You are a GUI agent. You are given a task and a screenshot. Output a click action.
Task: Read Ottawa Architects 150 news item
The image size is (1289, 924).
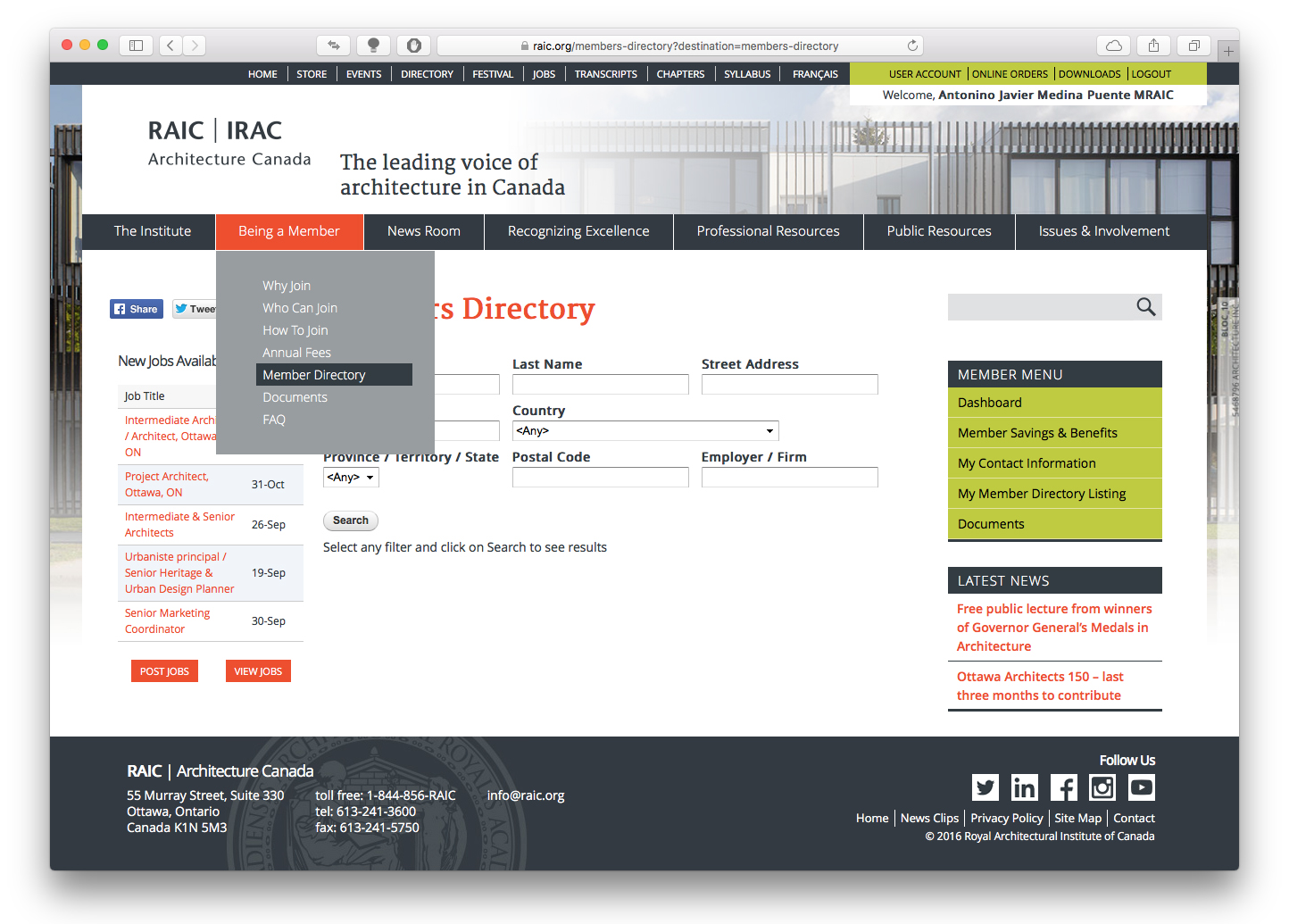point(1040,686)
